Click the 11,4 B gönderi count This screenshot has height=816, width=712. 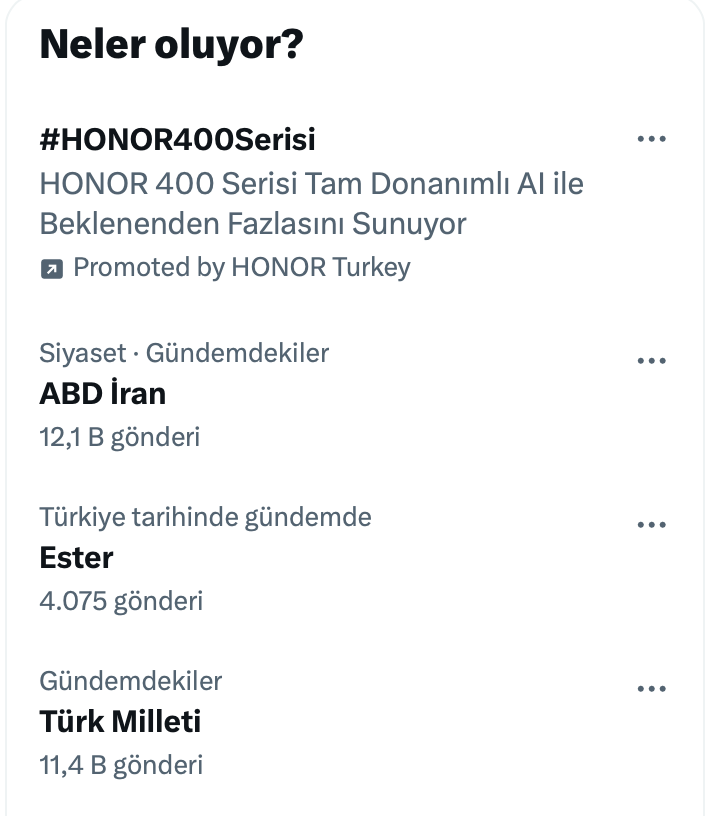point(119,765)
